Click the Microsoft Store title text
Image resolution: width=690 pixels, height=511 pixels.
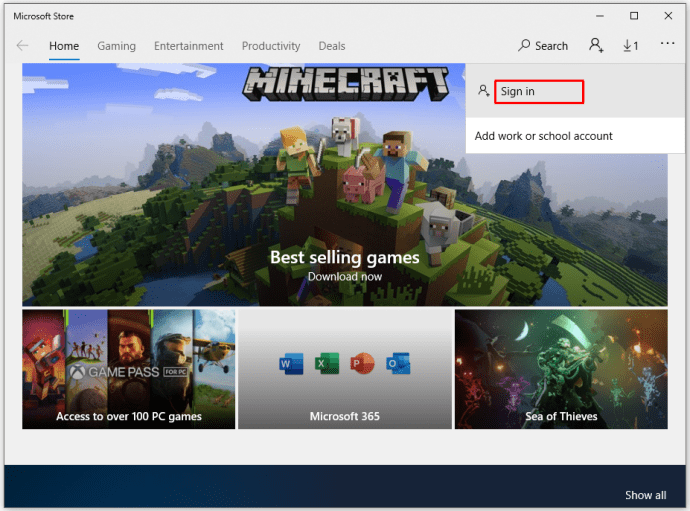coord(44,16)
